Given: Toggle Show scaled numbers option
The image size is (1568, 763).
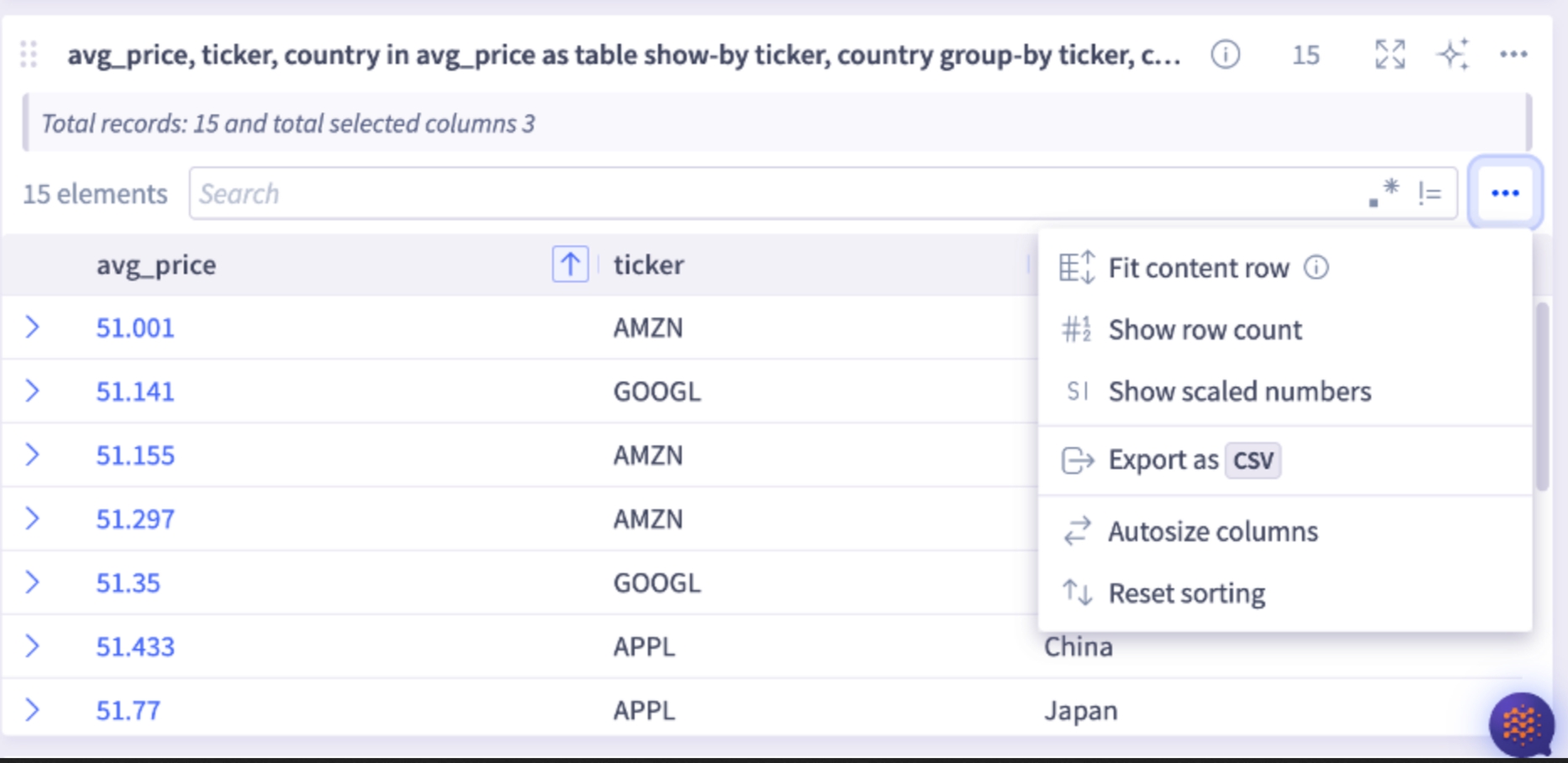Looking at the screenshot, I should (x=1238, y=391).
